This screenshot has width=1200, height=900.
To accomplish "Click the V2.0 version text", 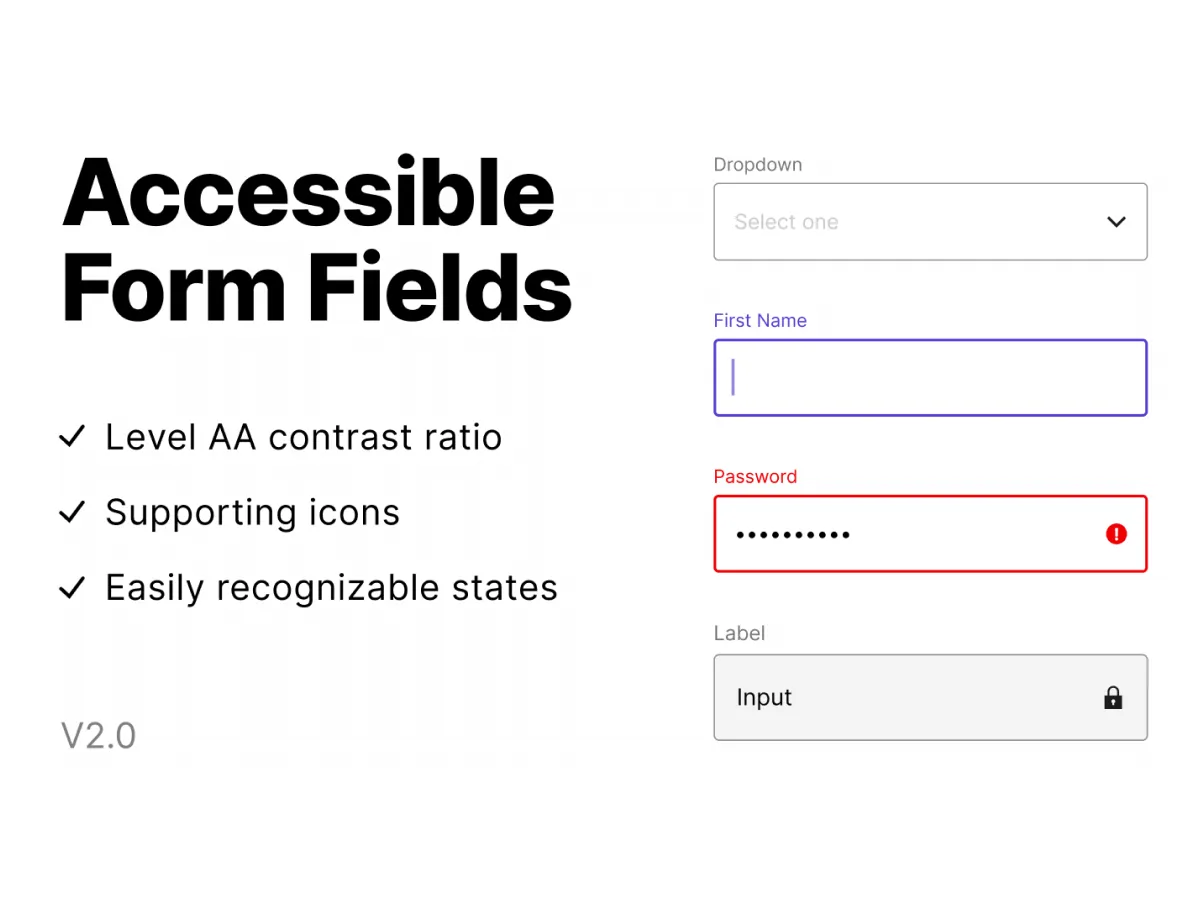I will tap(98, 735).
